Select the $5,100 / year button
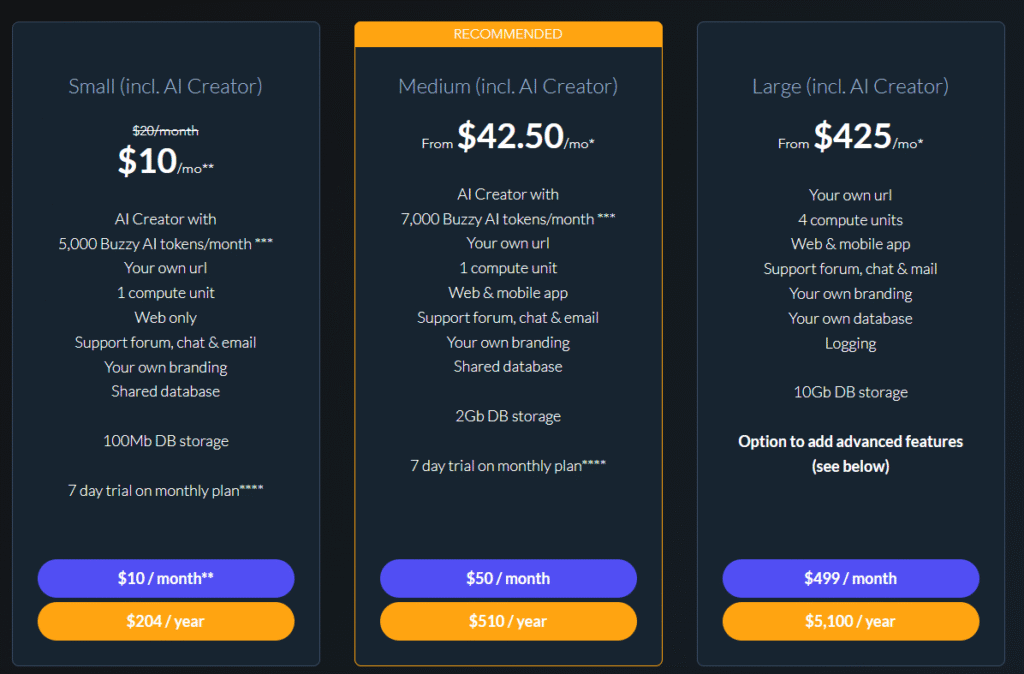Screen dimensions: 1024x674 850,621
